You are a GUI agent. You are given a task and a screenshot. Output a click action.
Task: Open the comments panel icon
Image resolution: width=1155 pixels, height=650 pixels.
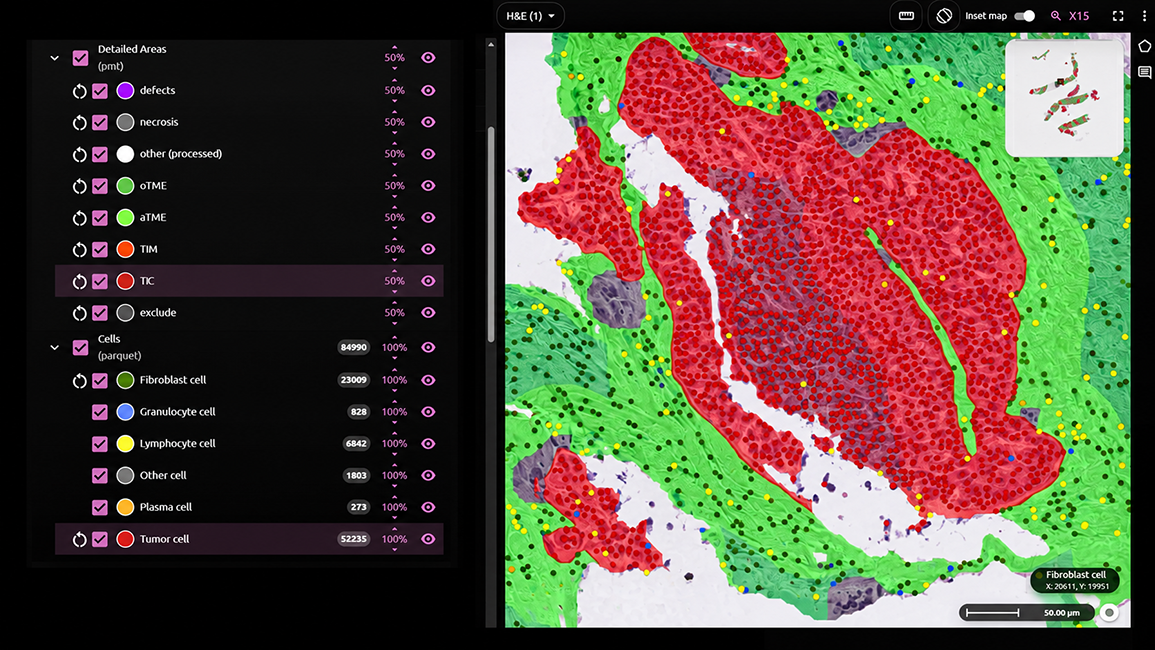pyautogui.click(x=1144, y=72)
